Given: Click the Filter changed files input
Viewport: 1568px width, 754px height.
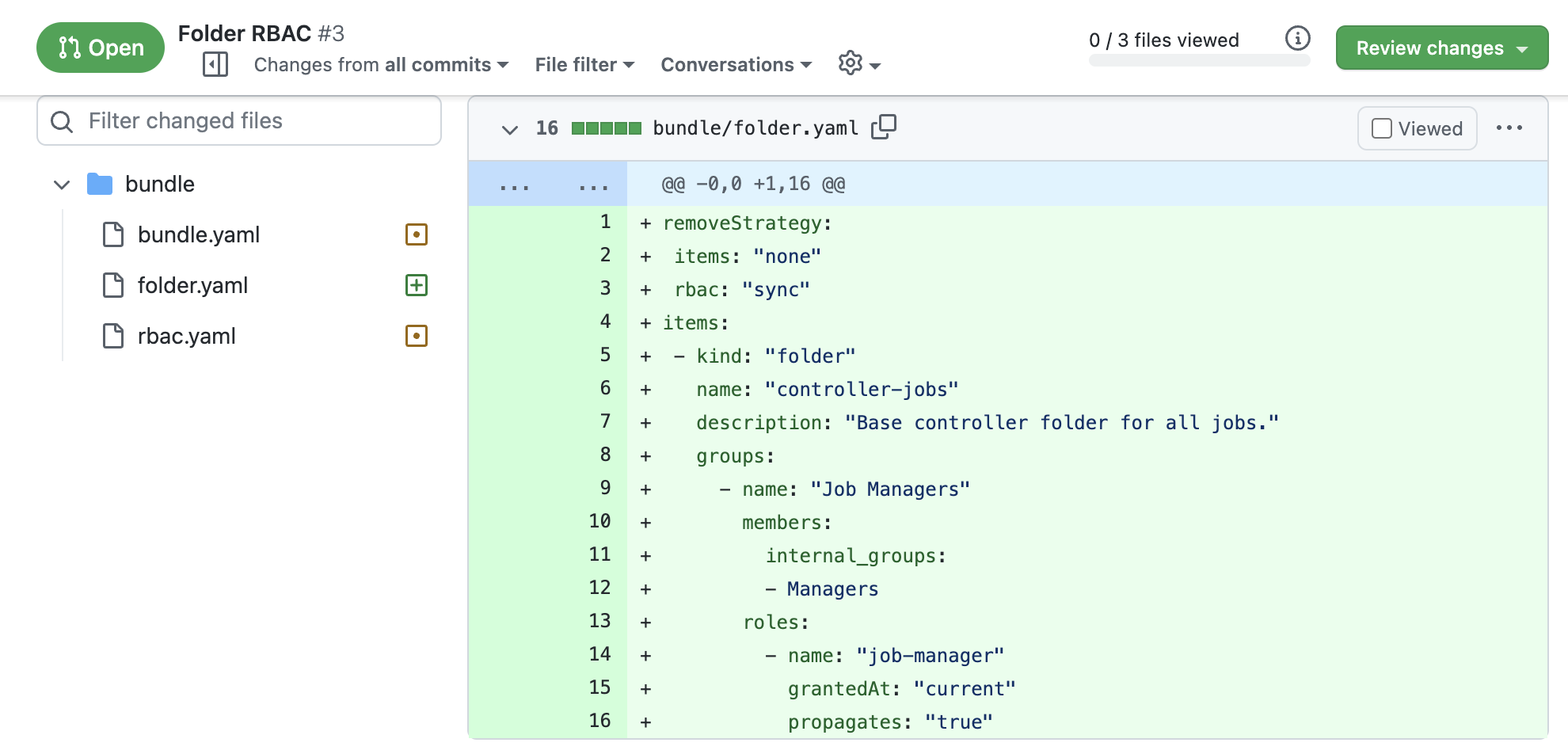Looking at the screenshot, I should point(238,121).
